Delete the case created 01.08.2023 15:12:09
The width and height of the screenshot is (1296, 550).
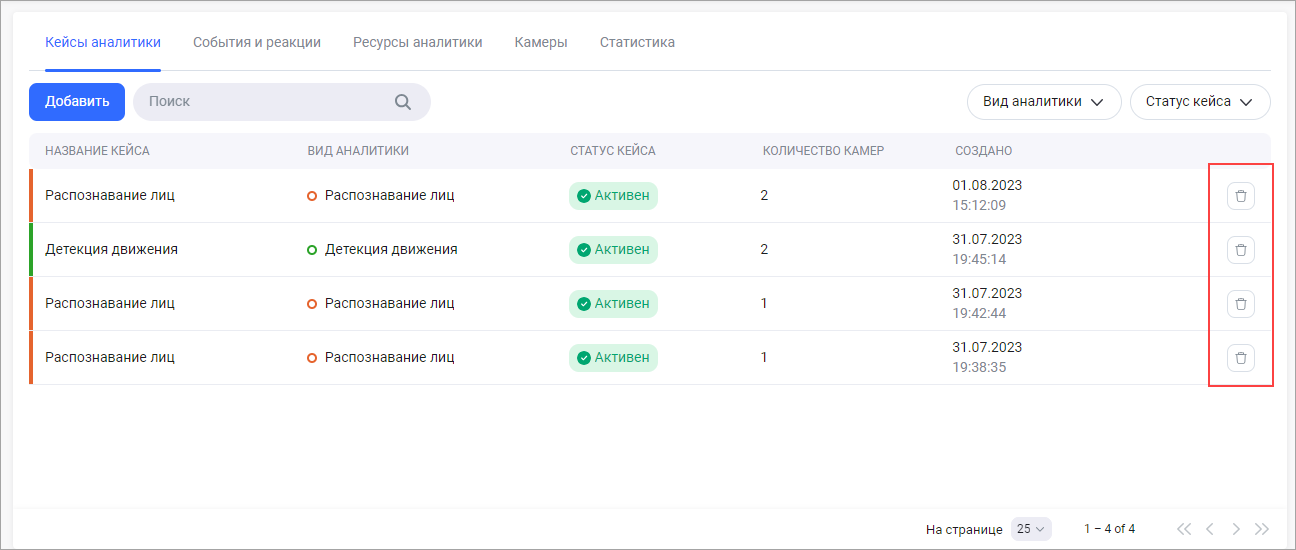click(1240, 196)
